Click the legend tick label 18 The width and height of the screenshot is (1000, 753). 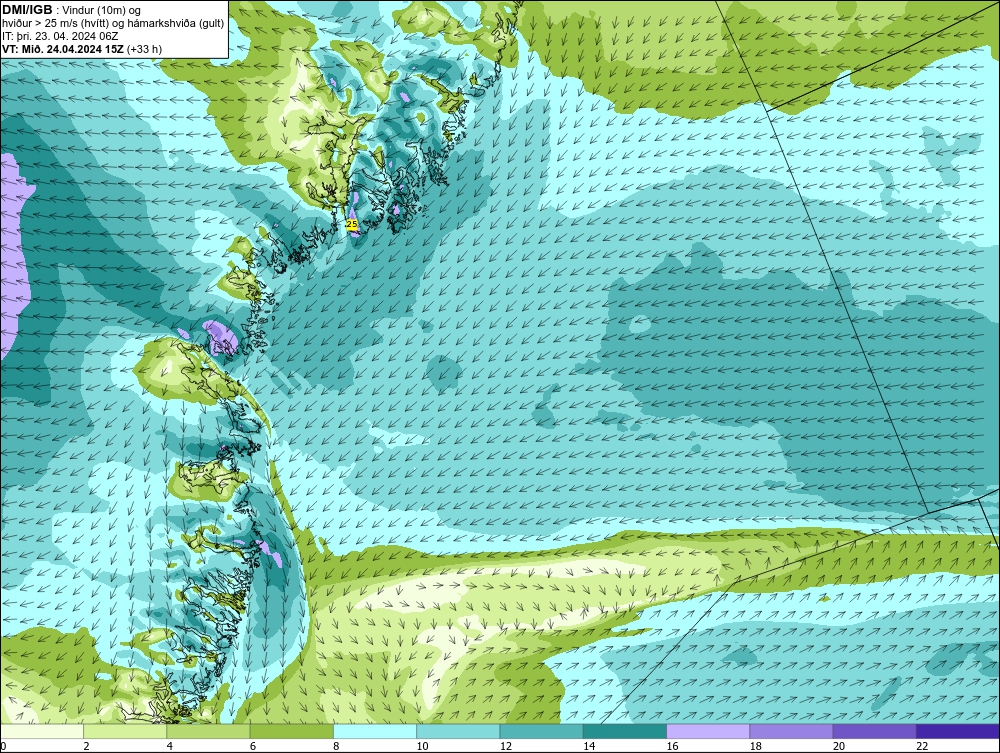pos(756,747)
